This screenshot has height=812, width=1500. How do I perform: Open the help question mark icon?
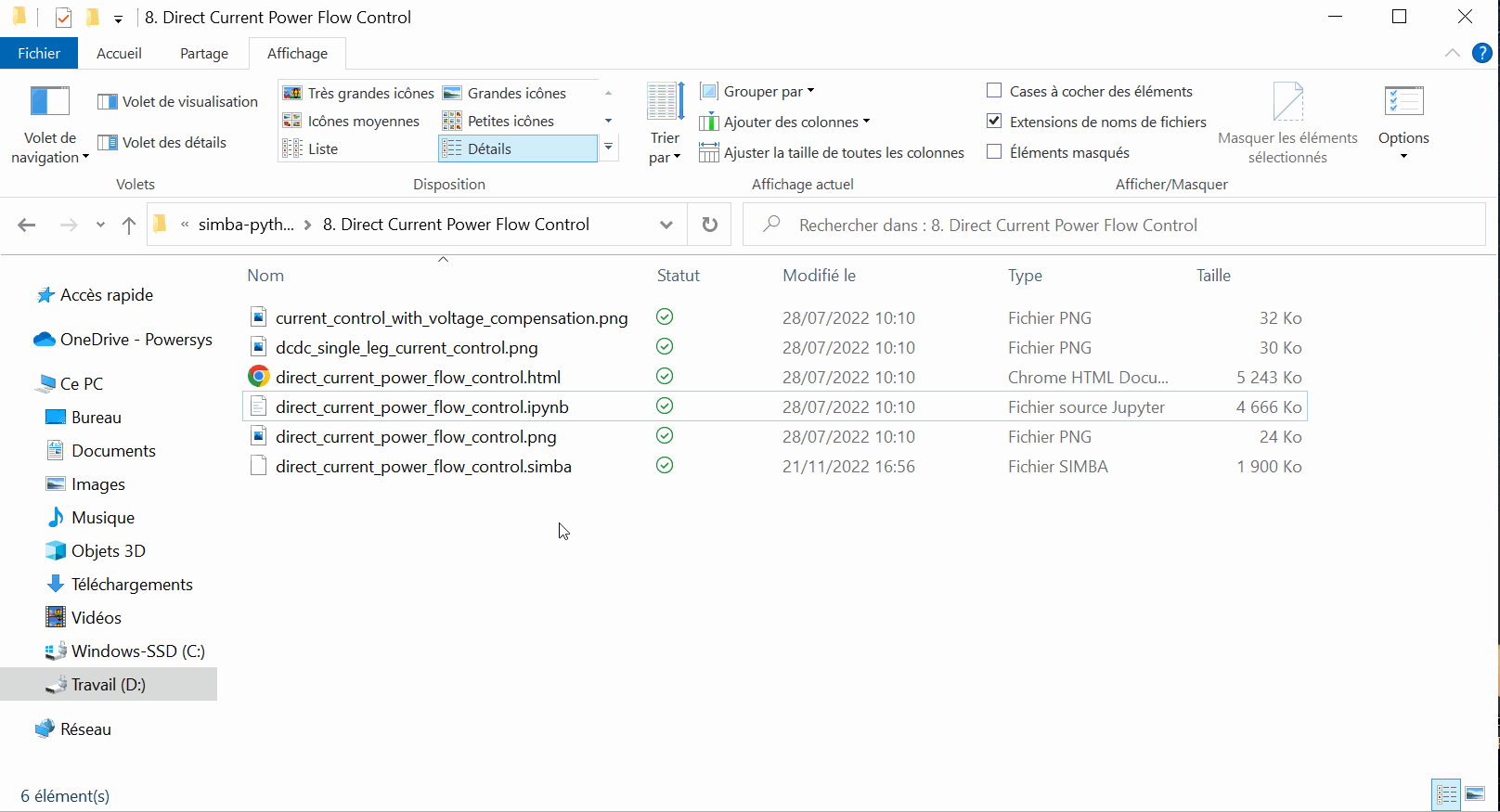[1482, 53]
